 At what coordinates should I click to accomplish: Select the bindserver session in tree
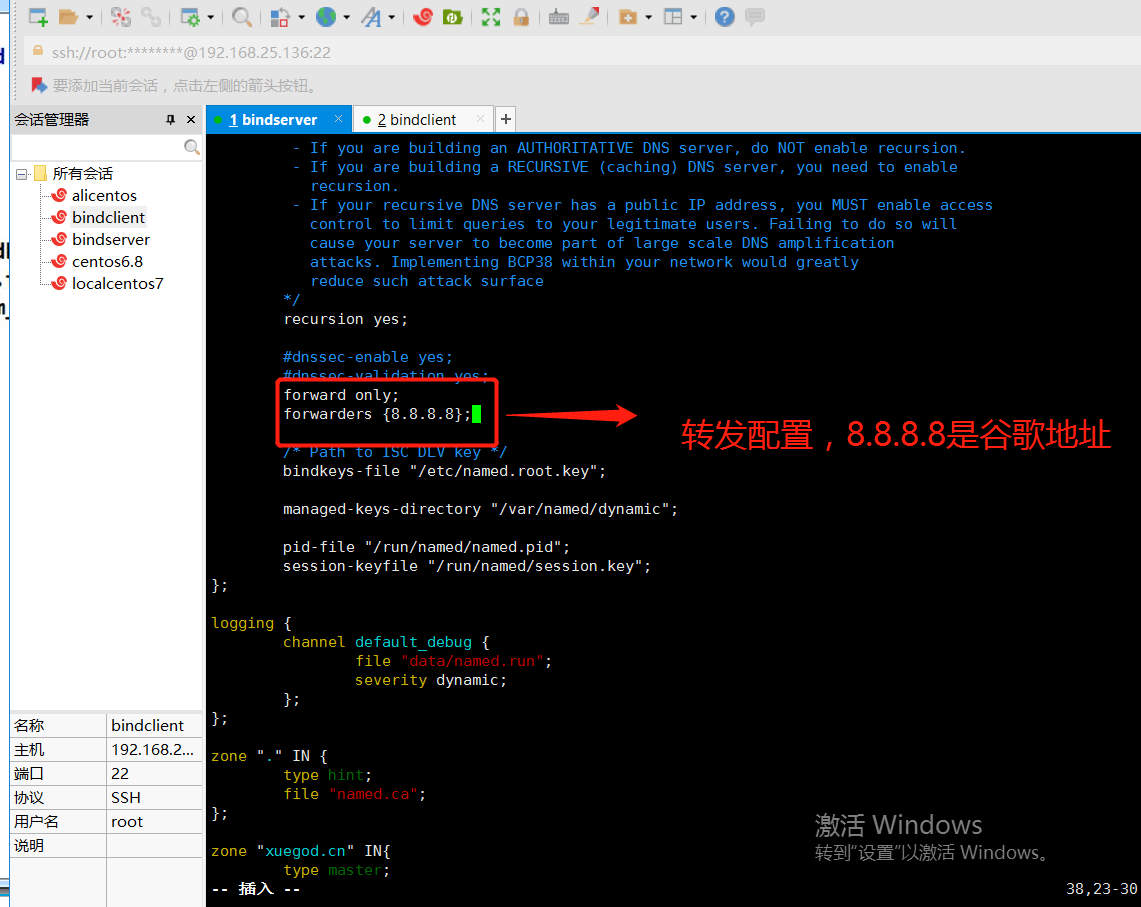(x=111, y=239)
